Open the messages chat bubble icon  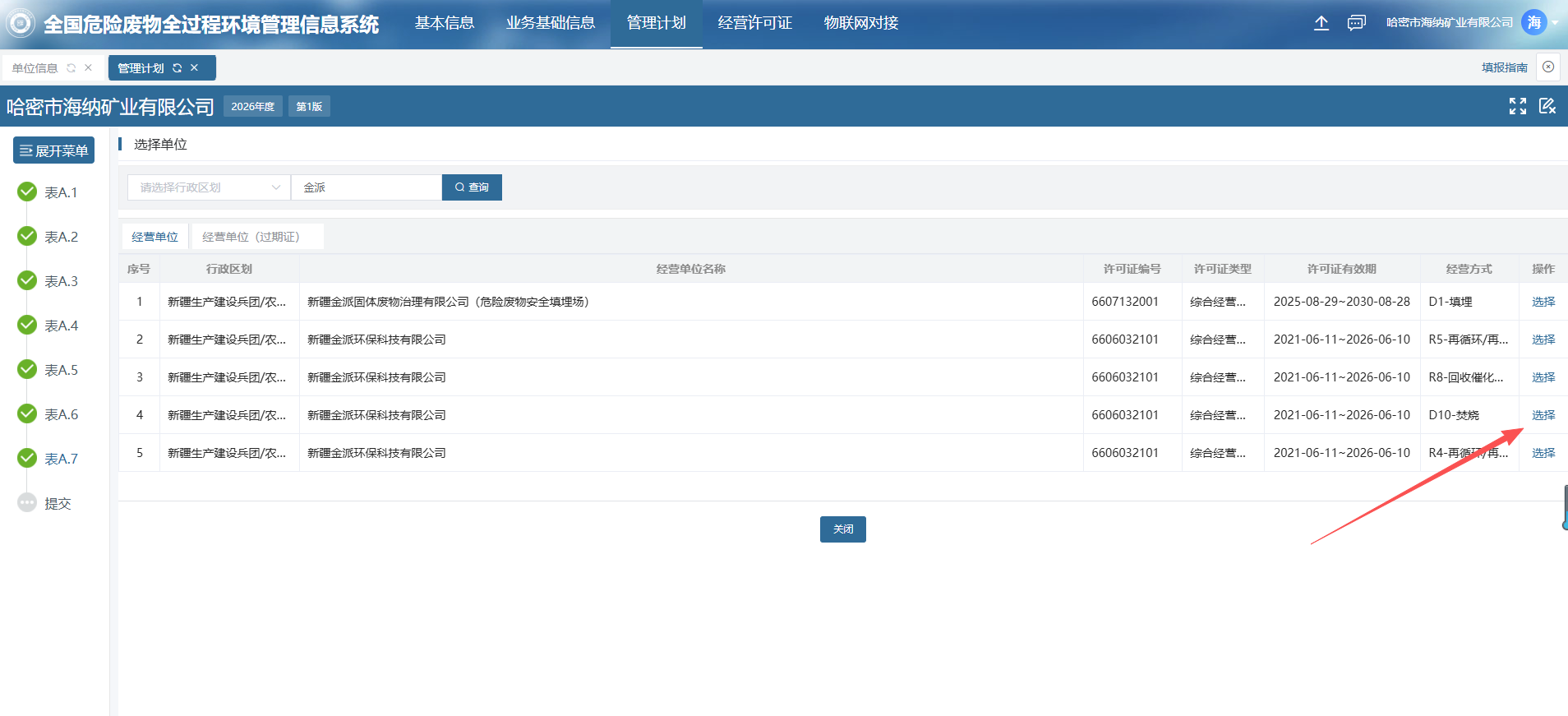pos(1356,23)
